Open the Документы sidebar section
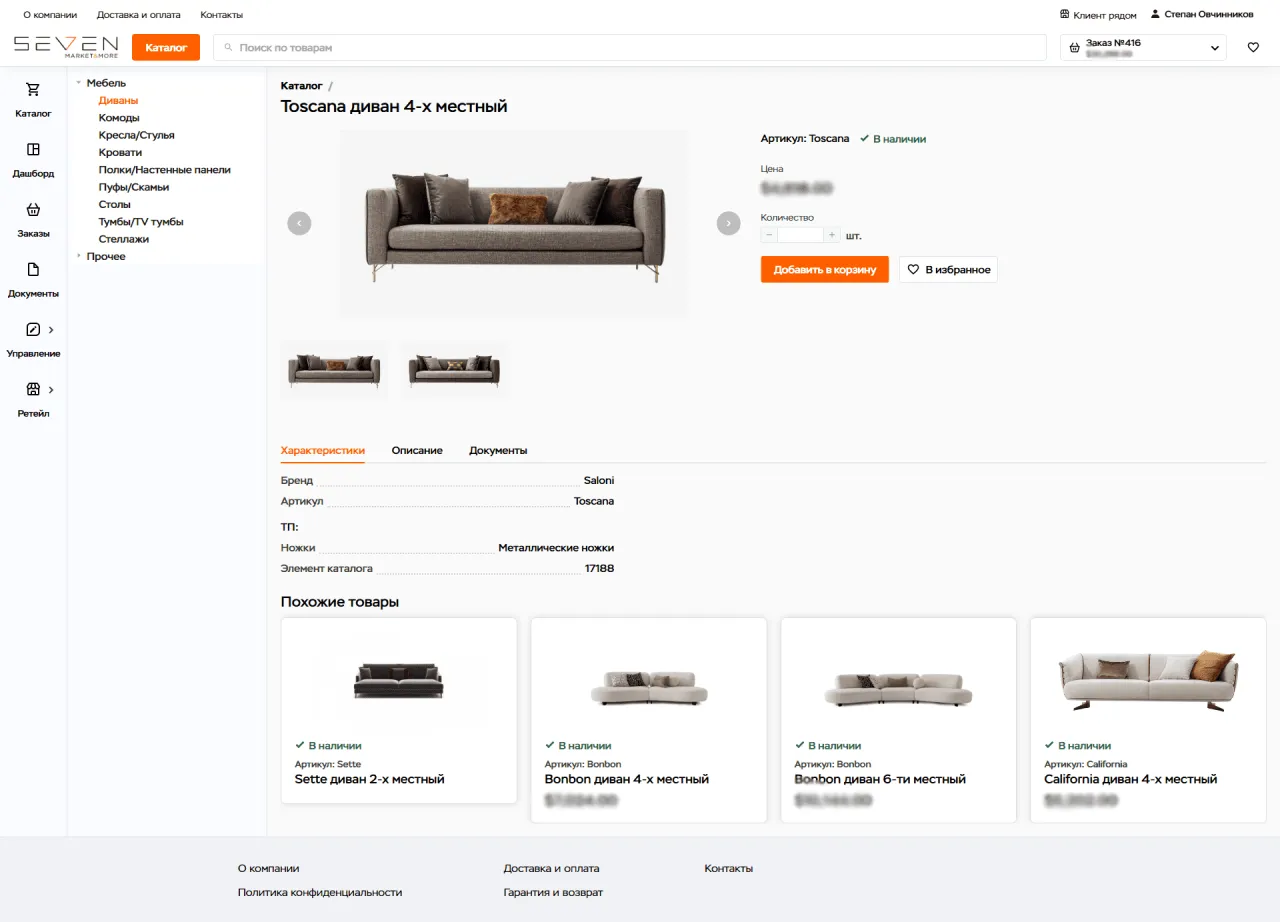Viewport: 1280px width, 922px height. point(33,280)
